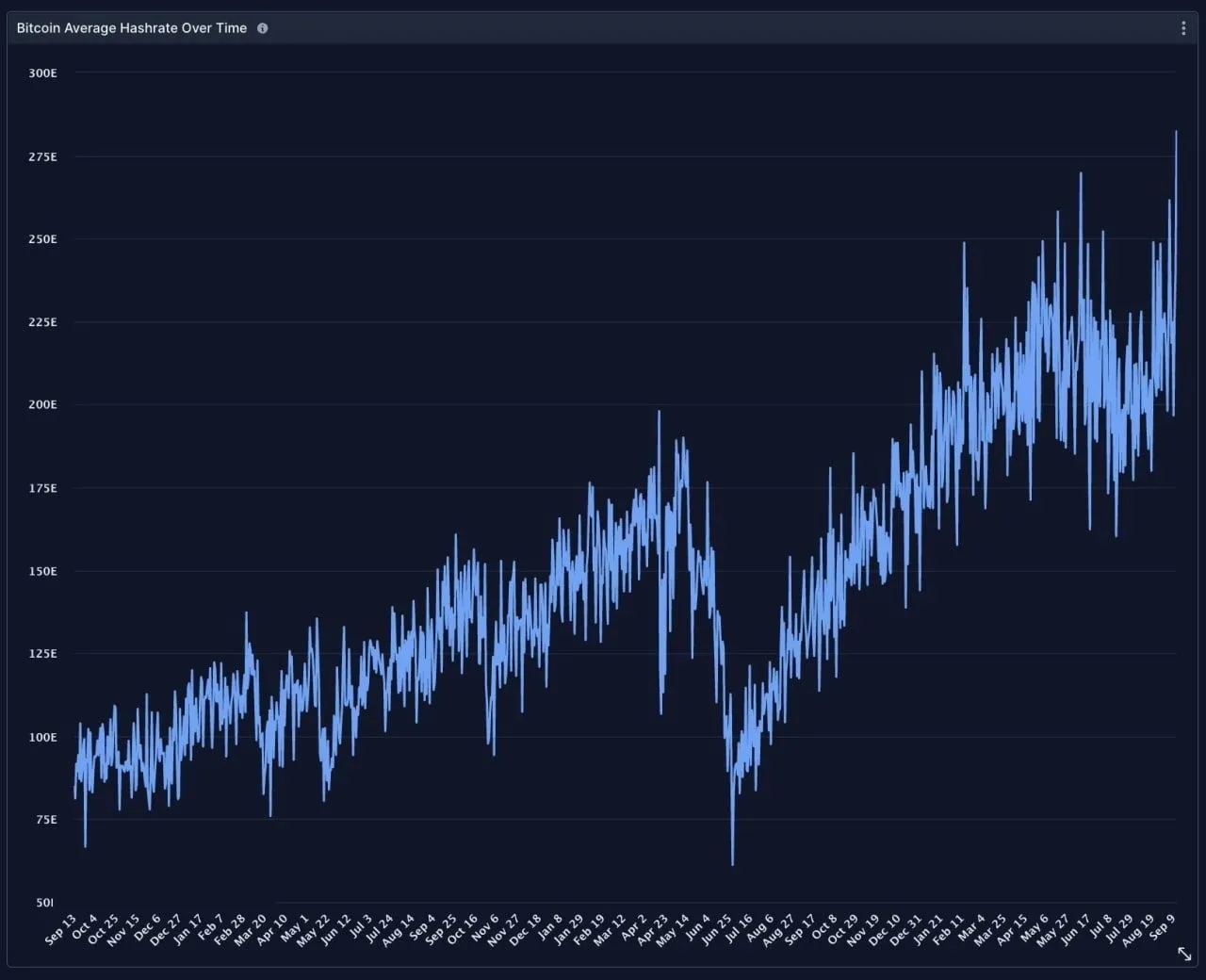Image resolution: width=1206 pixels, height=980 pixels.
Task: Click the 'Dec 27' x-axis date label
Action: 165,929
